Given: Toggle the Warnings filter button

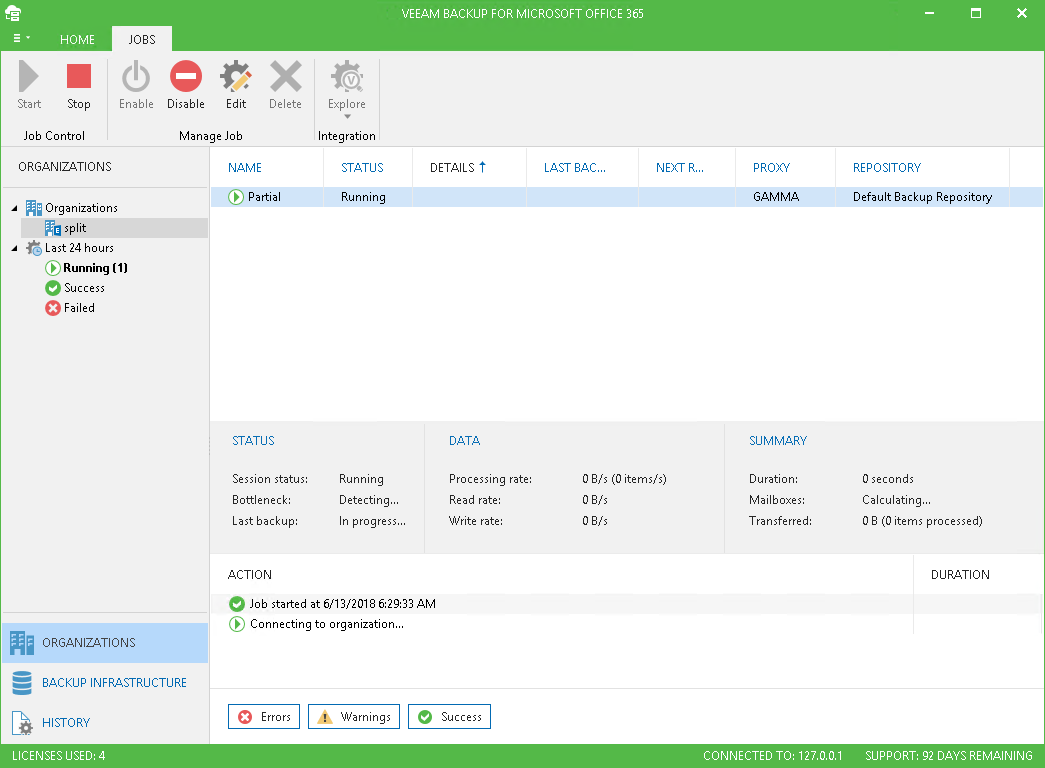Looking at the screenshot, I should [x=354, y=717].
